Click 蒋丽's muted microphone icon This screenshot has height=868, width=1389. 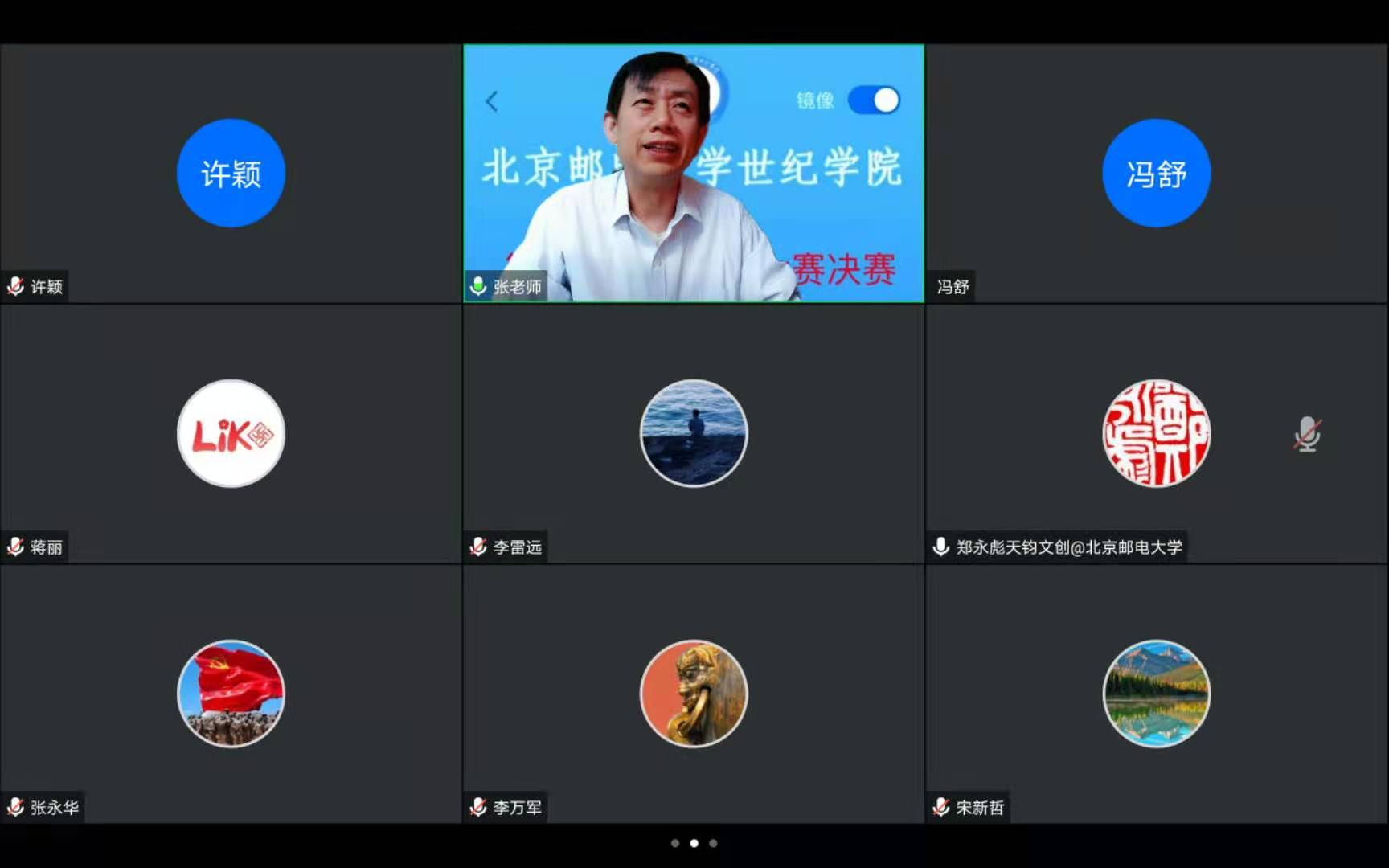pyautogui.click(x=15, y=547)
